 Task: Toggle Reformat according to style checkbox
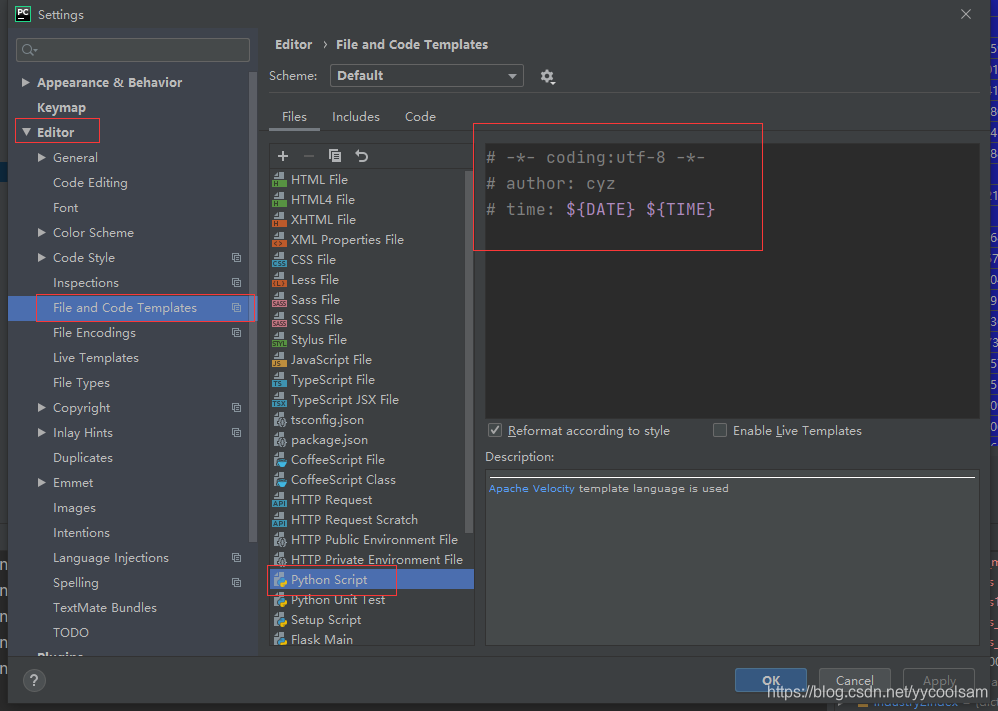pyautogui.click(x=495, y=430)
